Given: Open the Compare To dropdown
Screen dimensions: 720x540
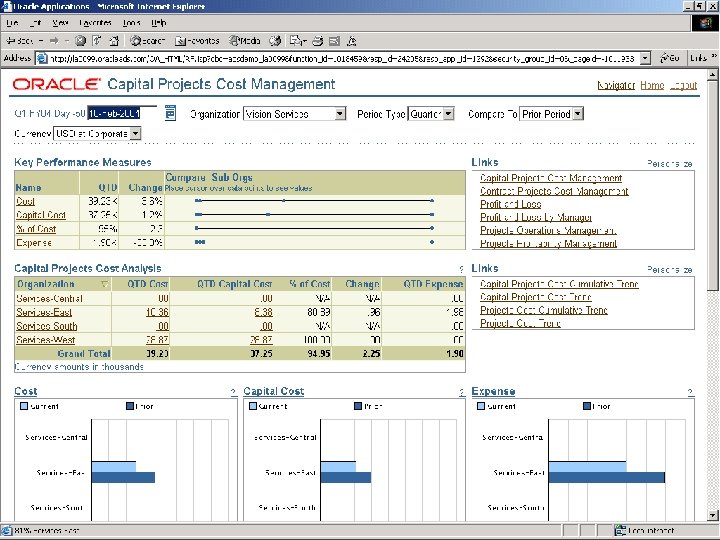Looking at the screenshot, I should pyautogui.click(x=551, y=114).
